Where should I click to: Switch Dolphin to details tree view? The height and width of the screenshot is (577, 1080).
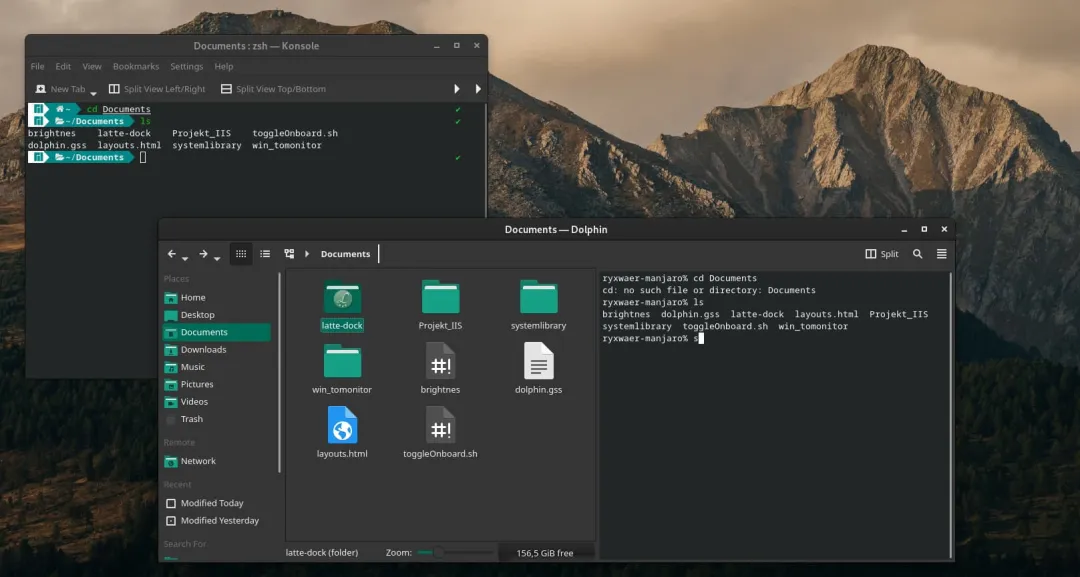coord(289,254)
